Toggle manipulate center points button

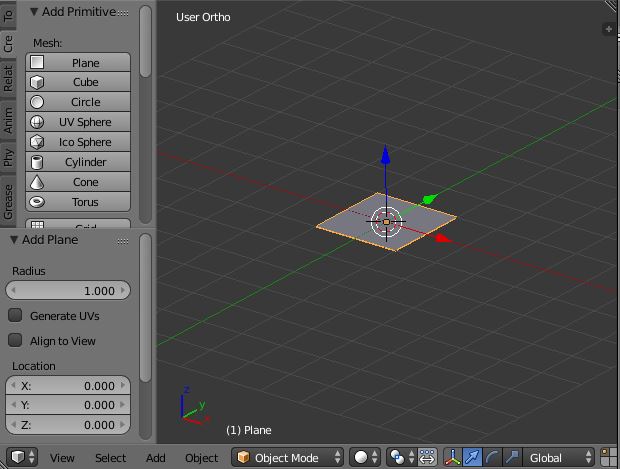coord(427,457)
